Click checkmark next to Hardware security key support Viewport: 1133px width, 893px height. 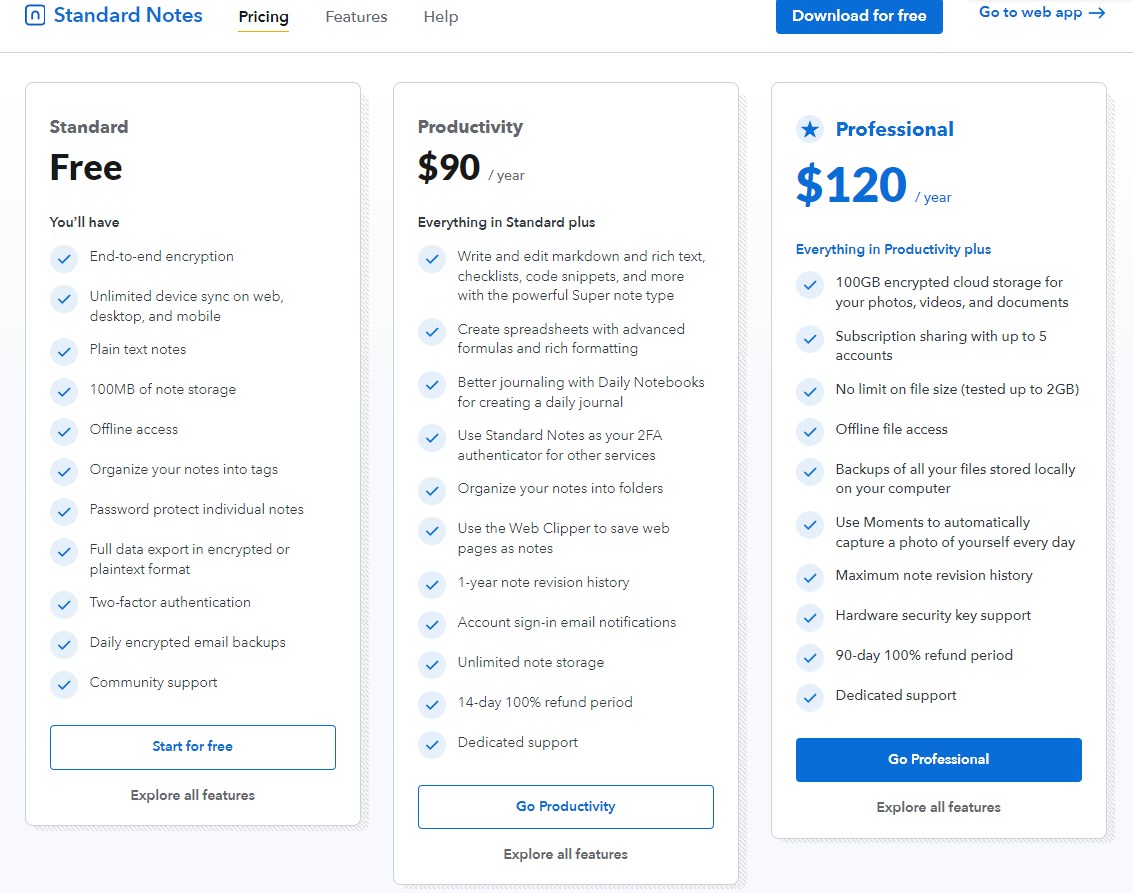810,618
